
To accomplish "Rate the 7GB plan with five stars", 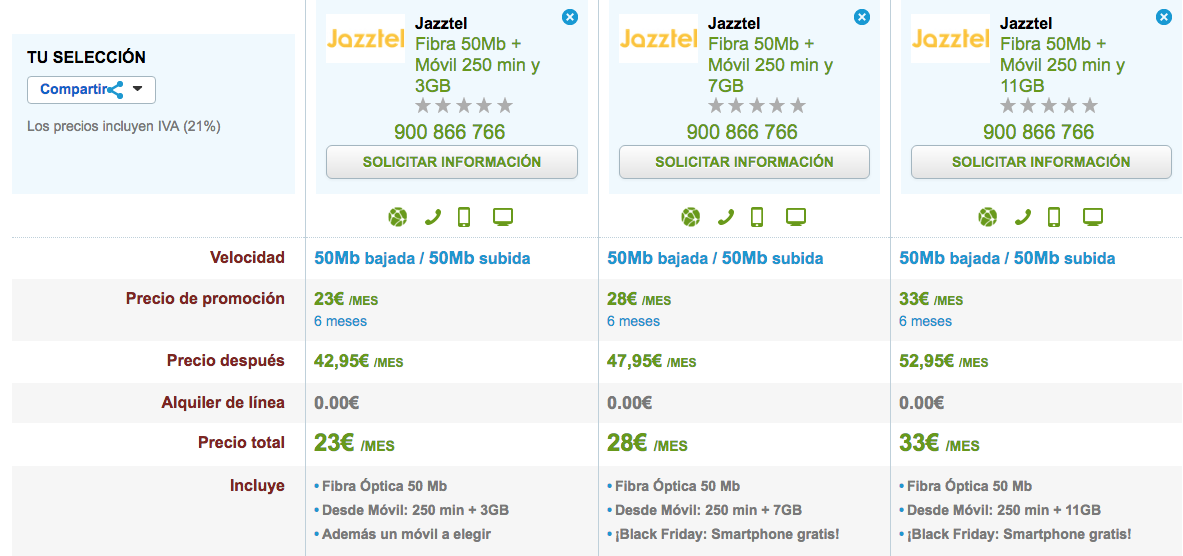I will coord(798,106).
